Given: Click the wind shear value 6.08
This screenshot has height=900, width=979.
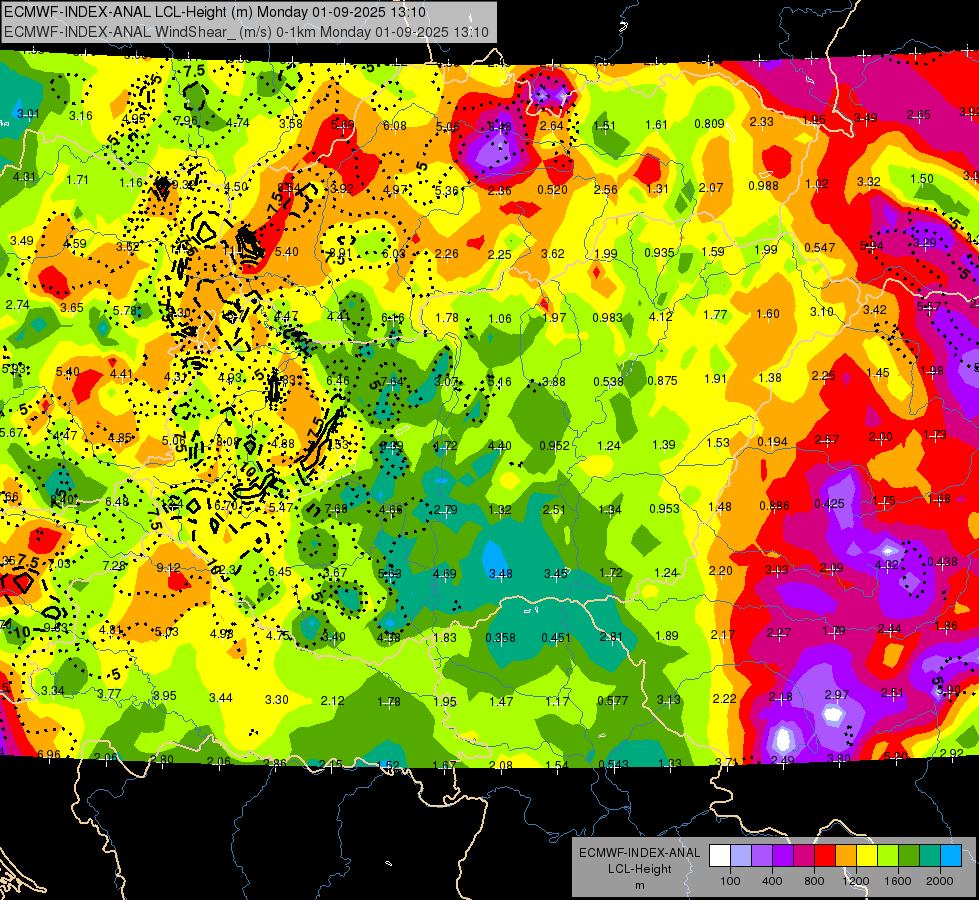Looking at the screenshot, I should (395, 126).
